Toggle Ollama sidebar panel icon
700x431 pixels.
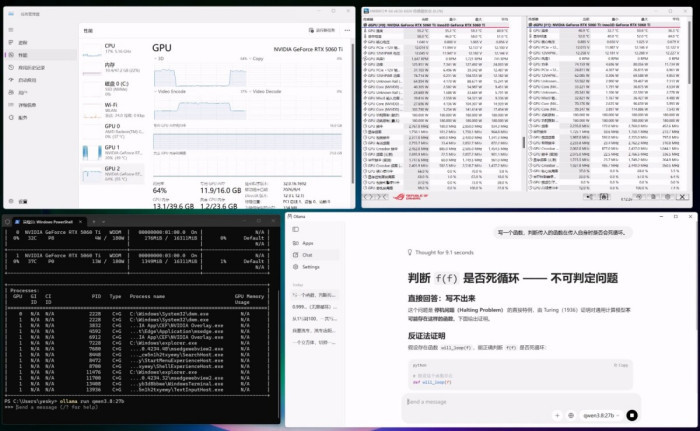pos(296,230)
